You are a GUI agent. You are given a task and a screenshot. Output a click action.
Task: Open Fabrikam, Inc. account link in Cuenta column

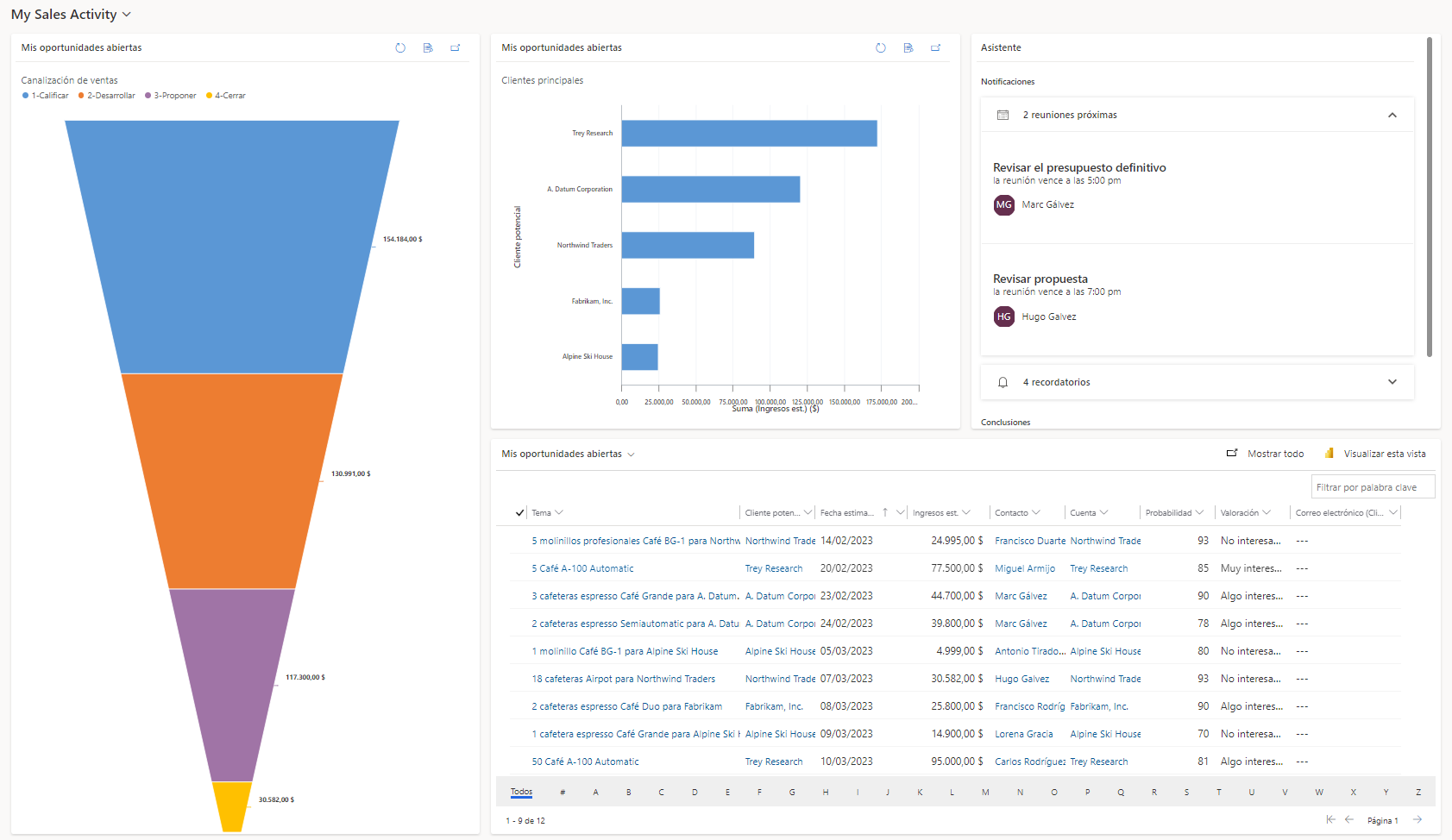pos(1099,706)
